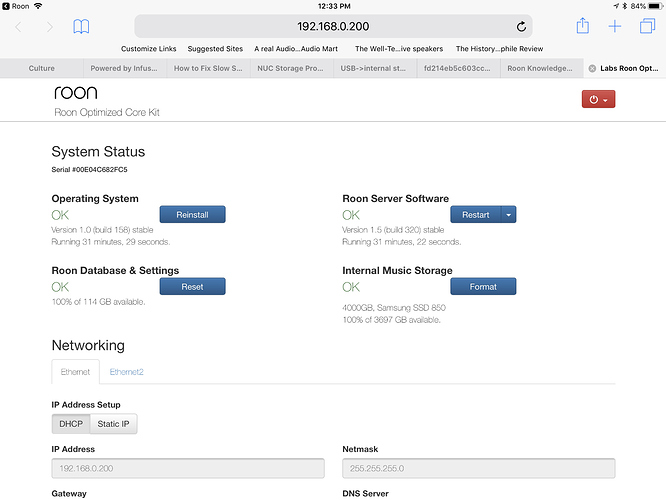The image size is (666, 500).
Task: Close the Labs Roon Opt tab
Action: [x=592, y=68]
